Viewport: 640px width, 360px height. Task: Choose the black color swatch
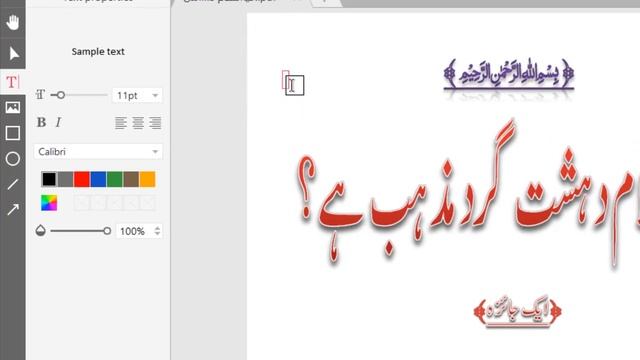[49, 179]
